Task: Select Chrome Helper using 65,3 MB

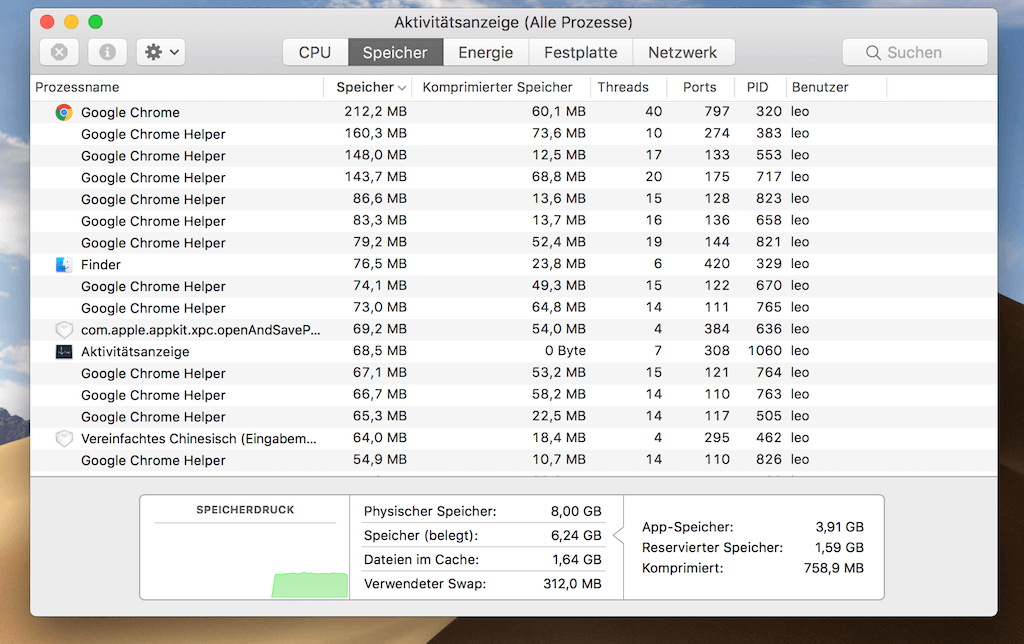Action: click(153, 417)
